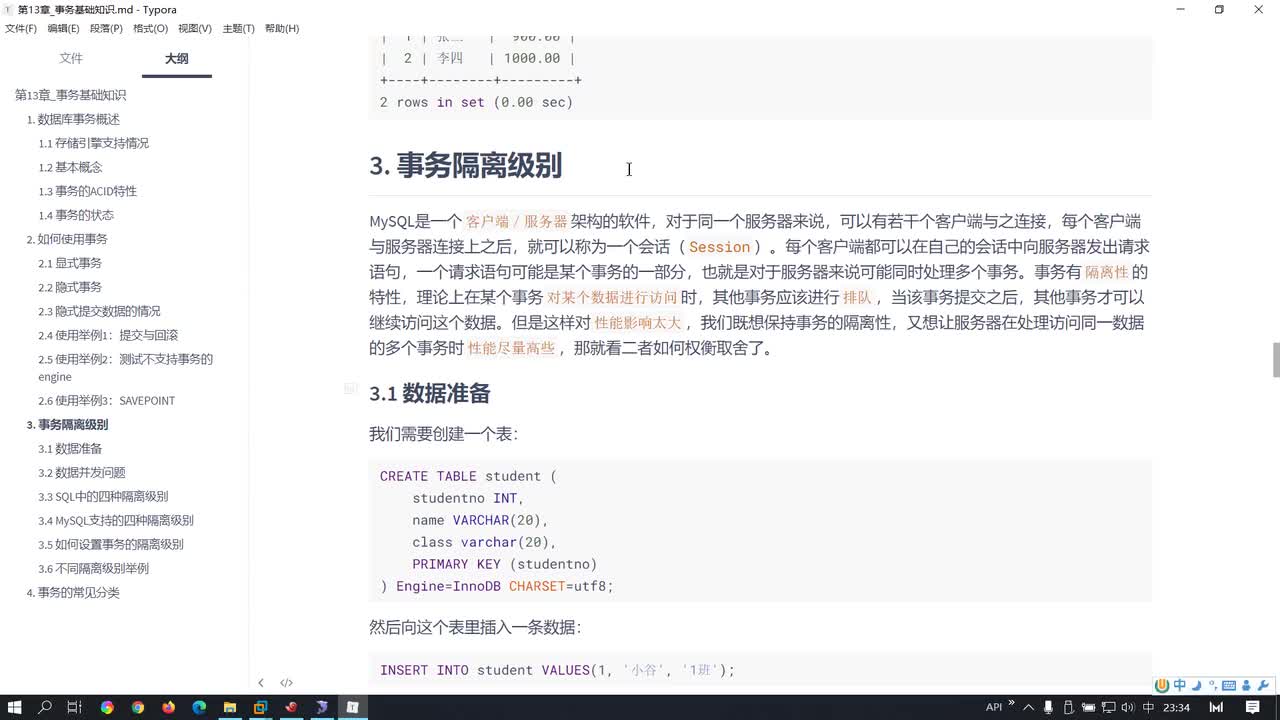Open VMware-style boxes app on taskbar
This screenshot has height=720, width=1280.
pos(260,707)
